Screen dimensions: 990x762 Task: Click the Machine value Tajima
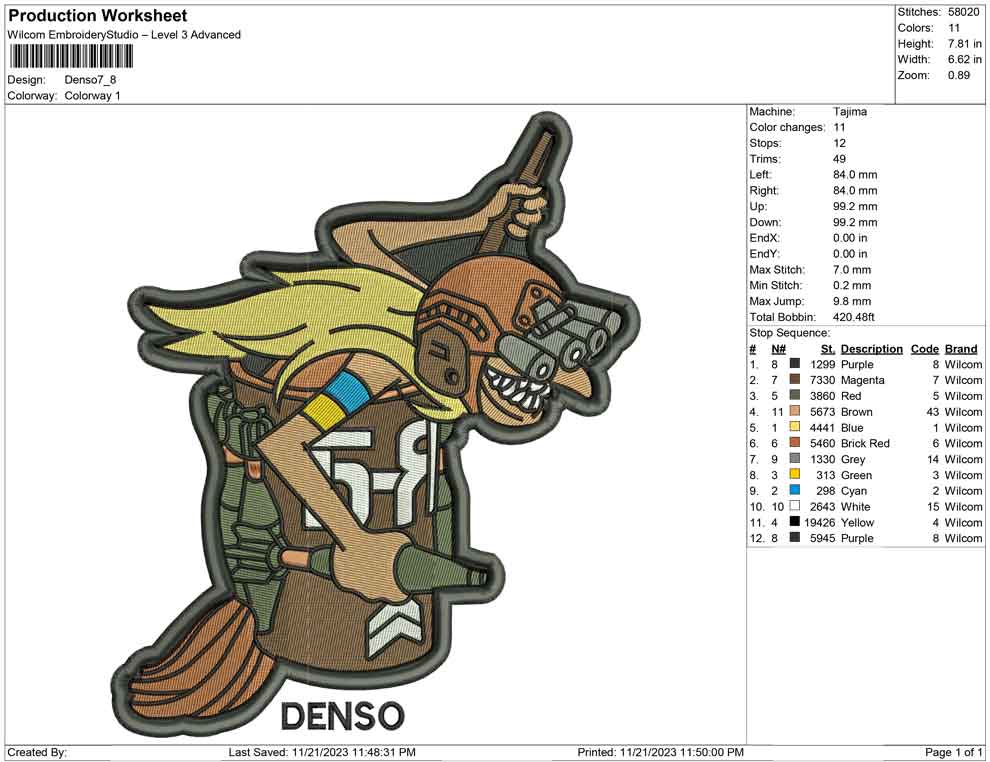click(x=850, y=112)
